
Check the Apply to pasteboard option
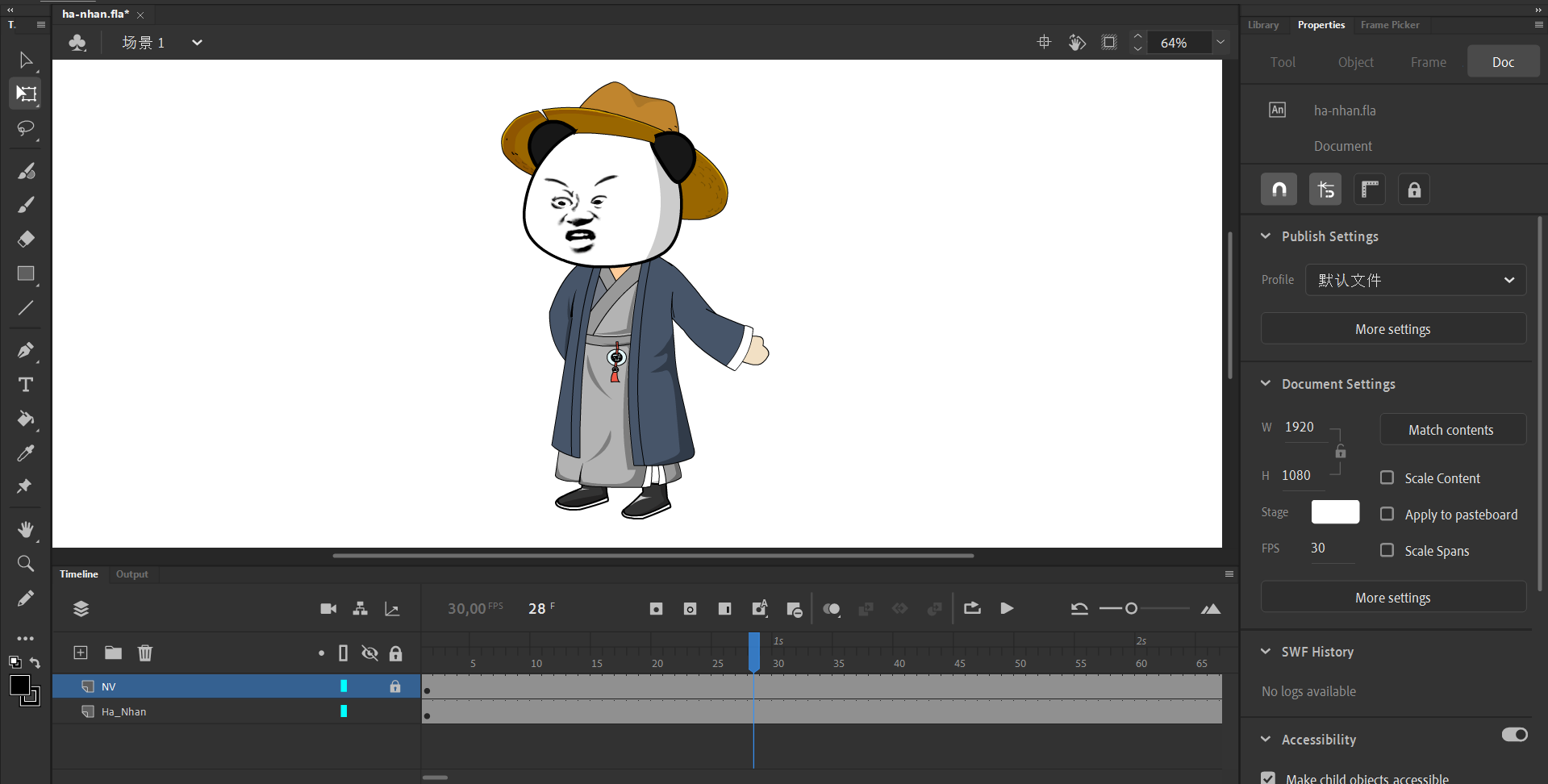point(1387,514)
